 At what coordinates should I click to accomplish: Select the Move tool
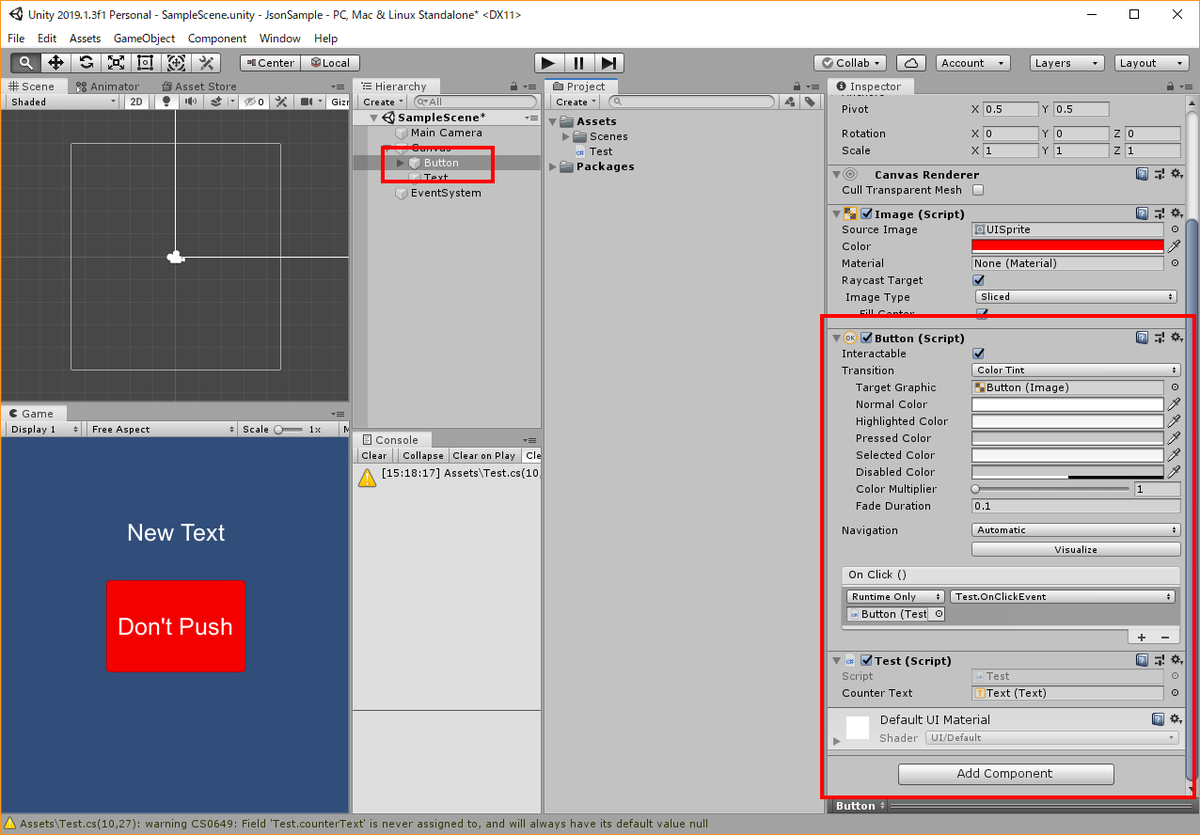coord(56,63)
